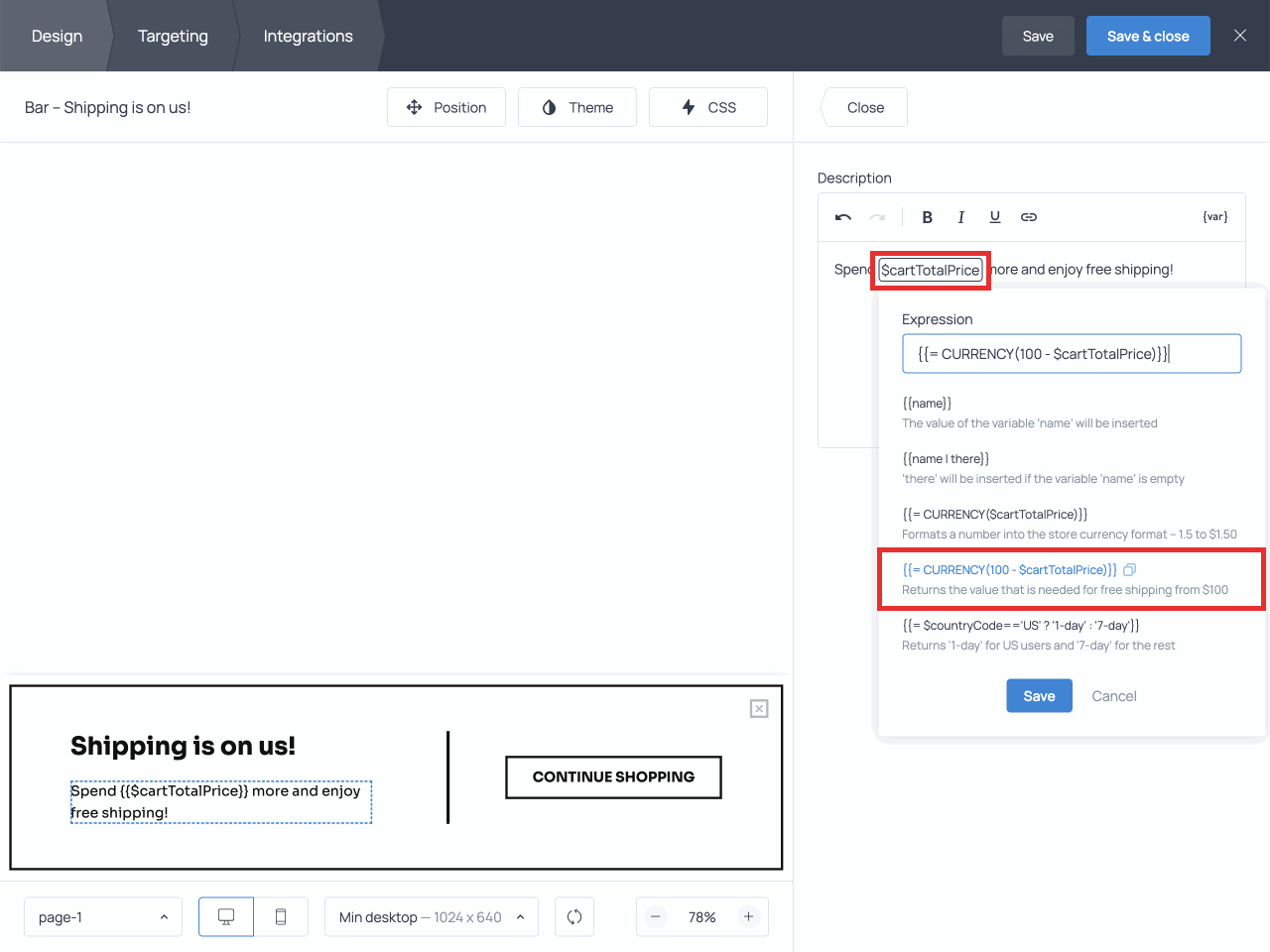Expand the Min desktop resolution dropdown

(x=431, y=917)
